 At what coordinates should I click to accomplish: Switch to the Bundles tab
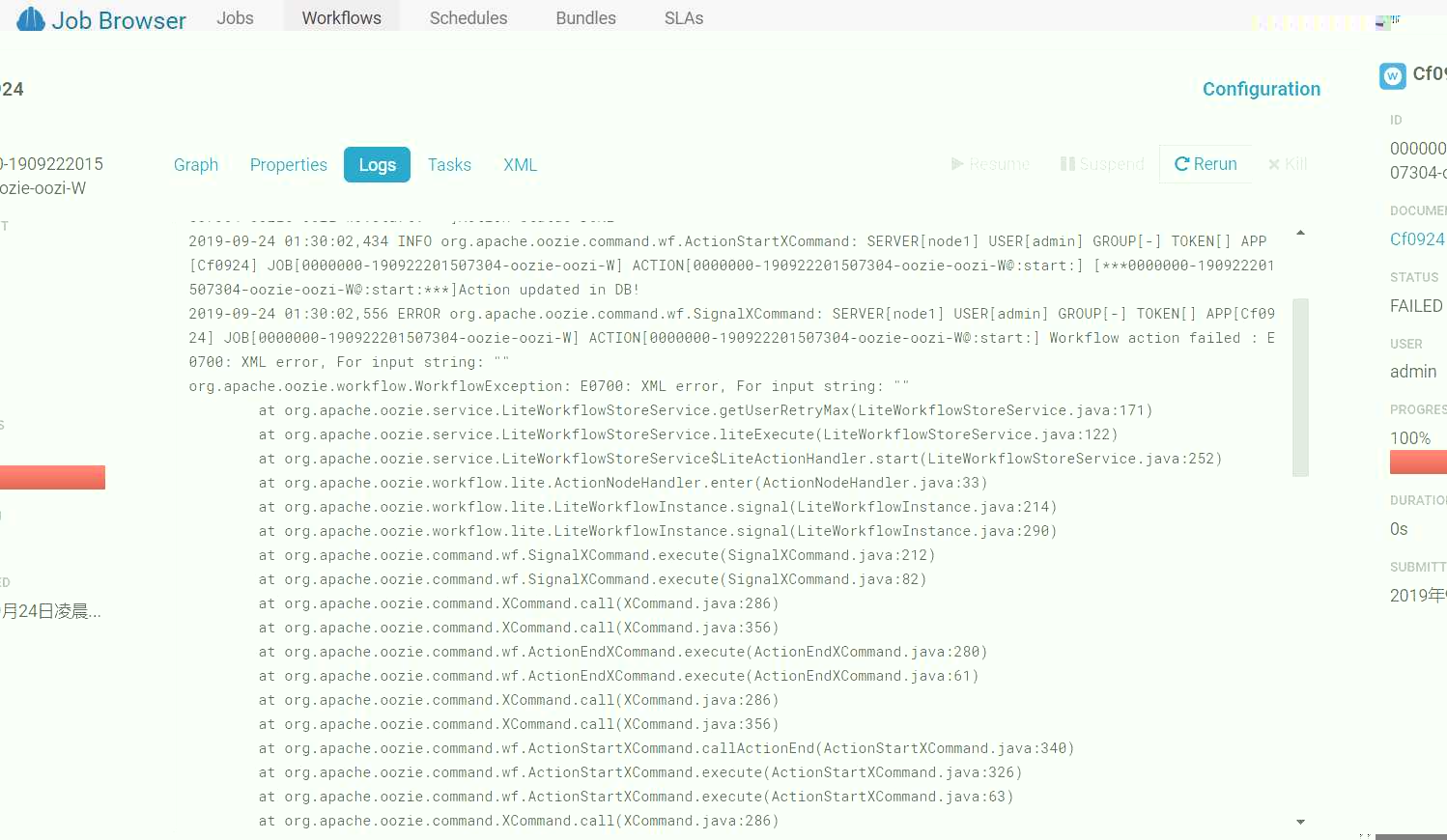click(585, 17)
